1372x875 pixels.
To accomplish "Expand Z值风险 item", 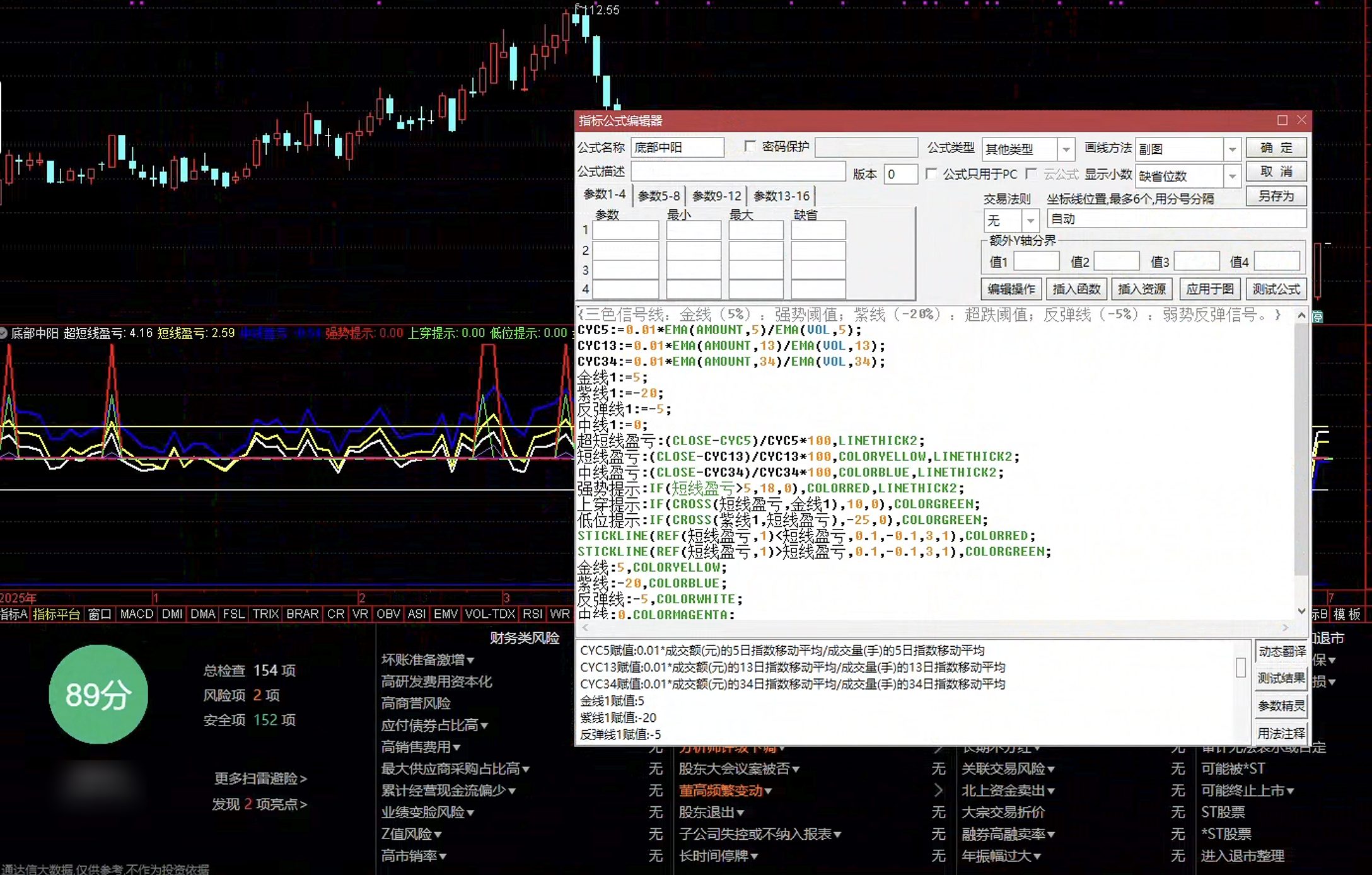I will tap(411, 834).
